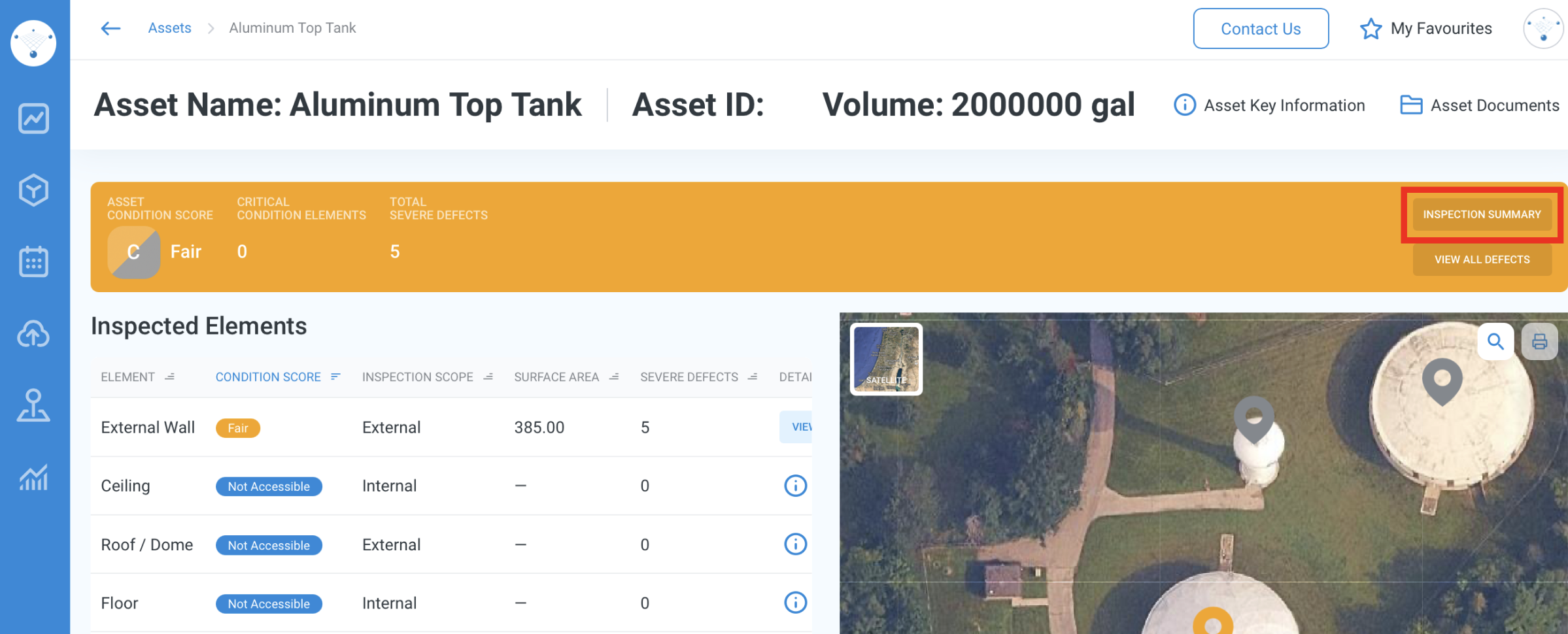Select the orange pin on the bottom tank

(x=1213, y=621)
